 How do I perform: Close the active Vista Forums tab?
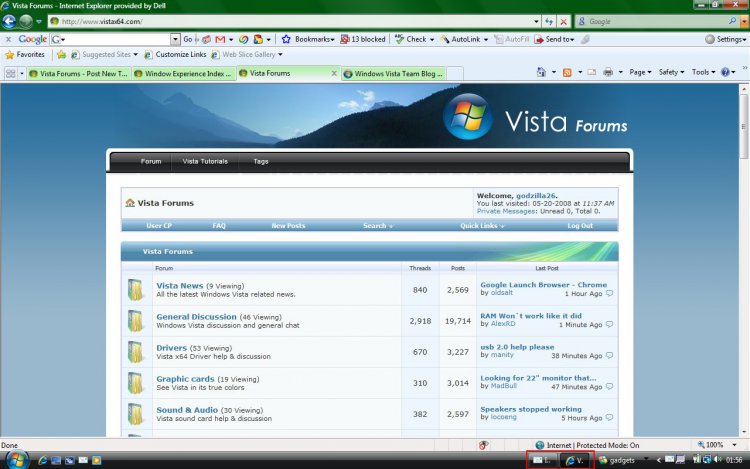pyautogui.click(x=334, y=73)
